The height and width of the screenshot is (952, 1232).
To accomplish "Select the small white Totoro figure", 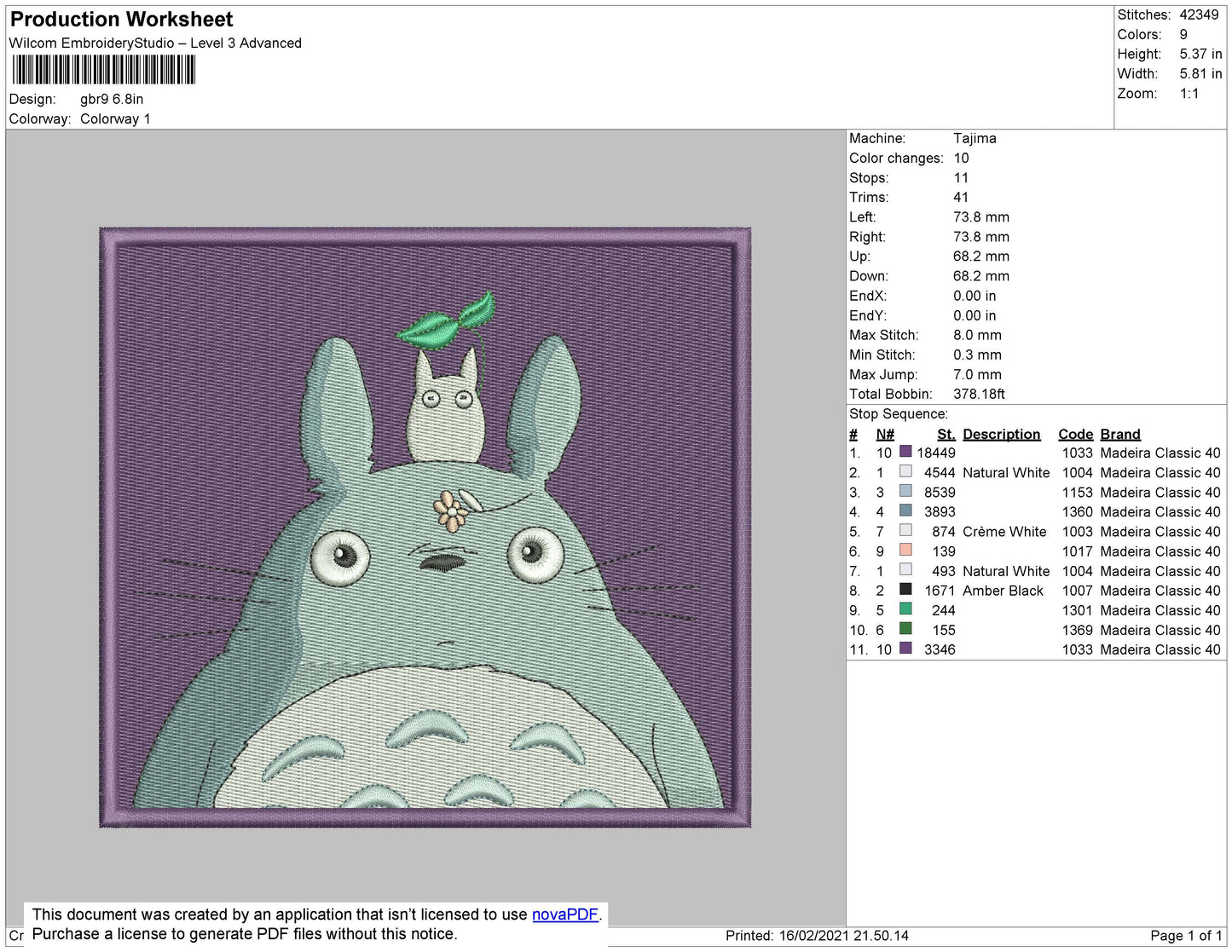I will pyautogui.click(x=446, y=411).
